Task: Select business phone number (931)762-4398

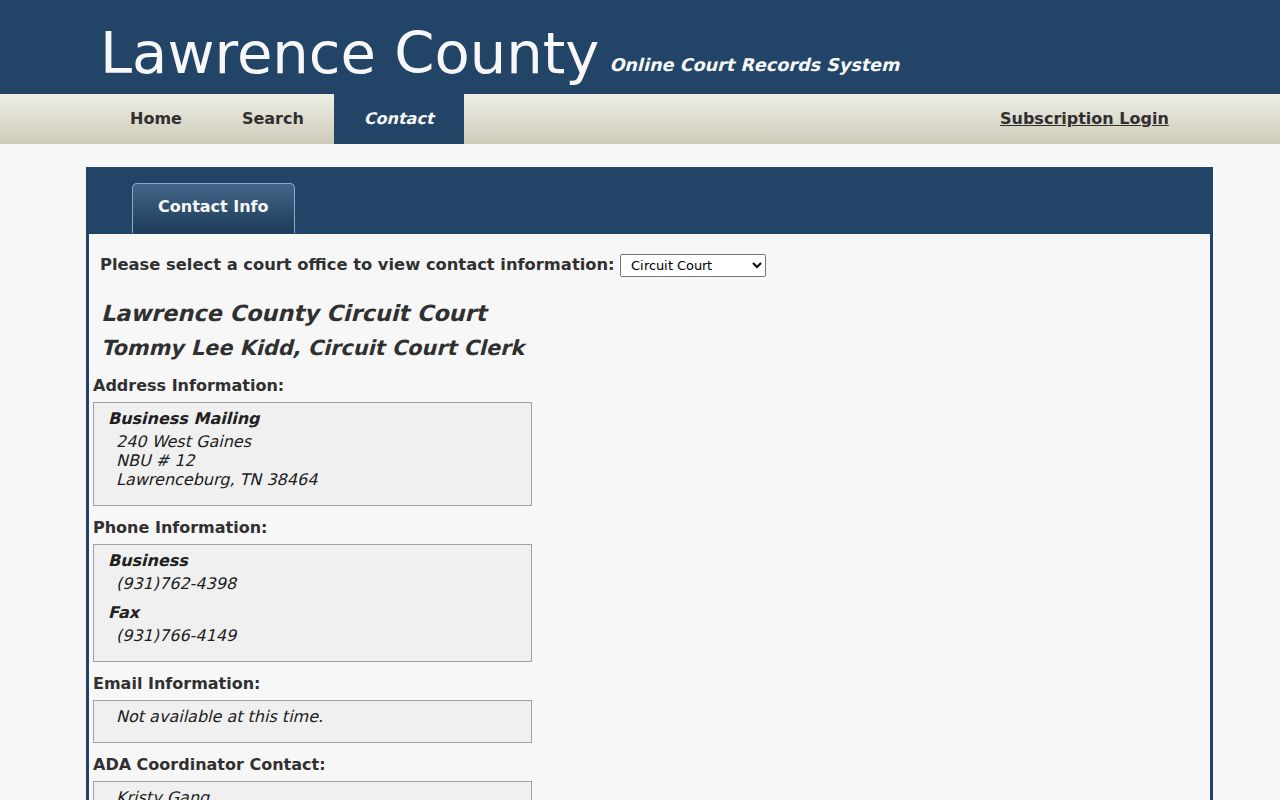Action: coord(177,583)
